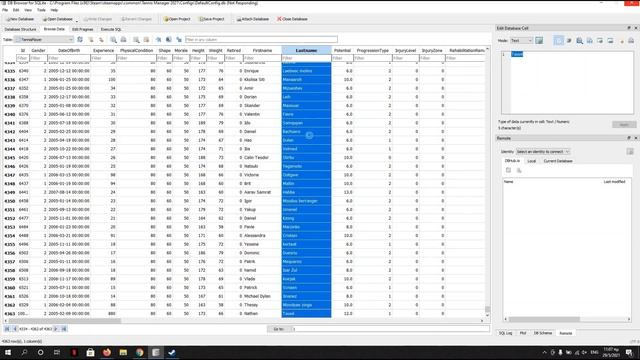Image resolution: width=640 pixels, height=360 pixels.
Task: Clear all filters icon
Action: (x=91, y=40)
